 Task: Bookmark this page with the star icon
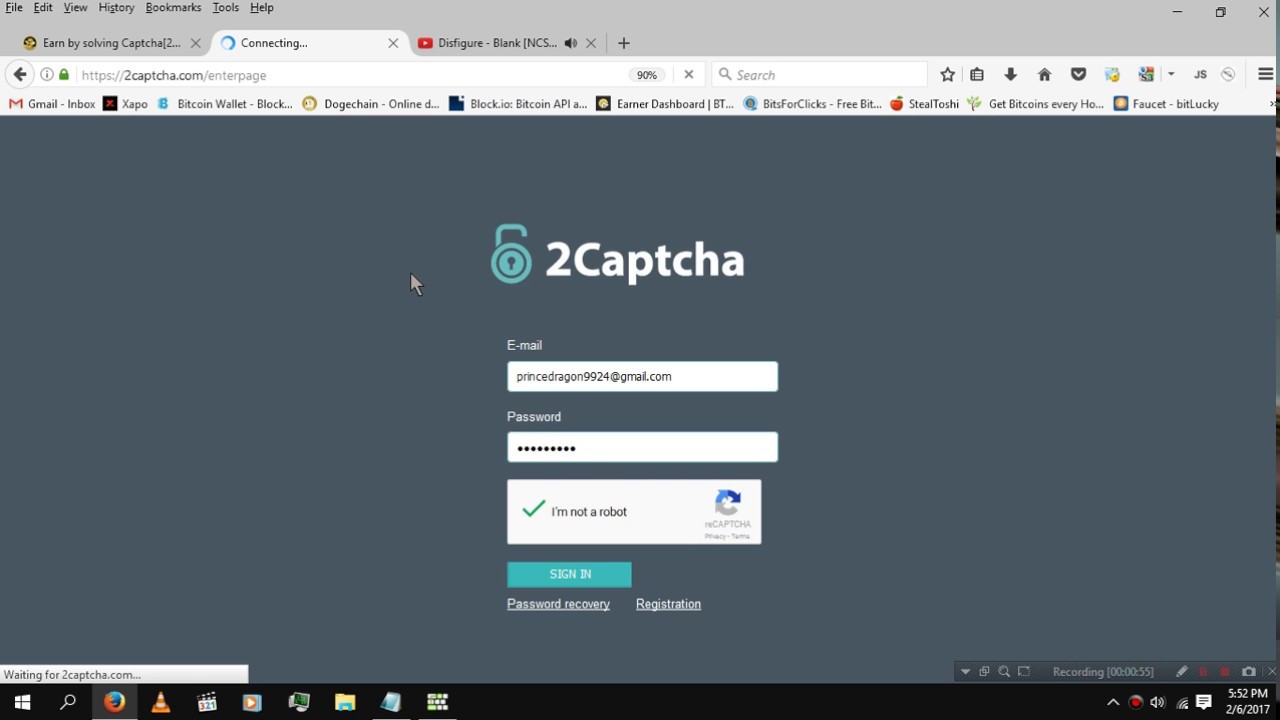[947, 75]
